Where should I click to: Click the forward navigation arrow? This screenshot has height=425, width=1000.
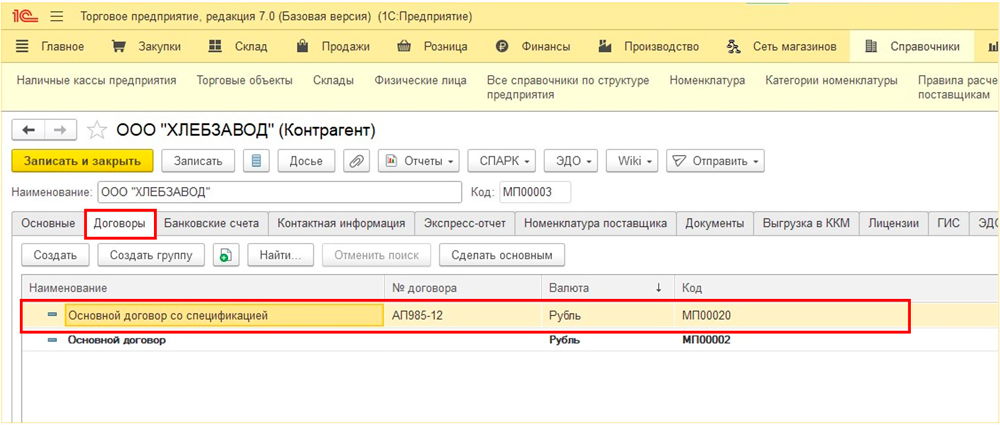(60, 130)
